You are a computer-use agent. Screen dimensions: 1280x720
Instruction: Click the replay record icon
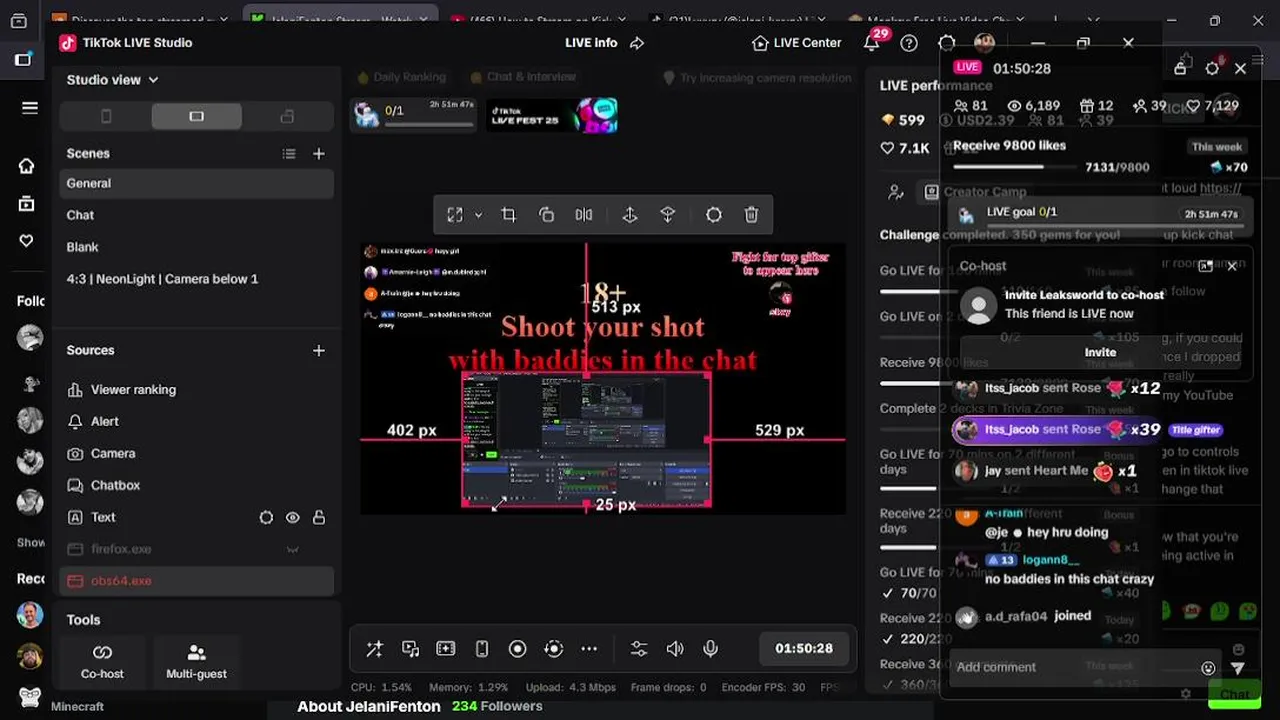(x=553, y=649)
